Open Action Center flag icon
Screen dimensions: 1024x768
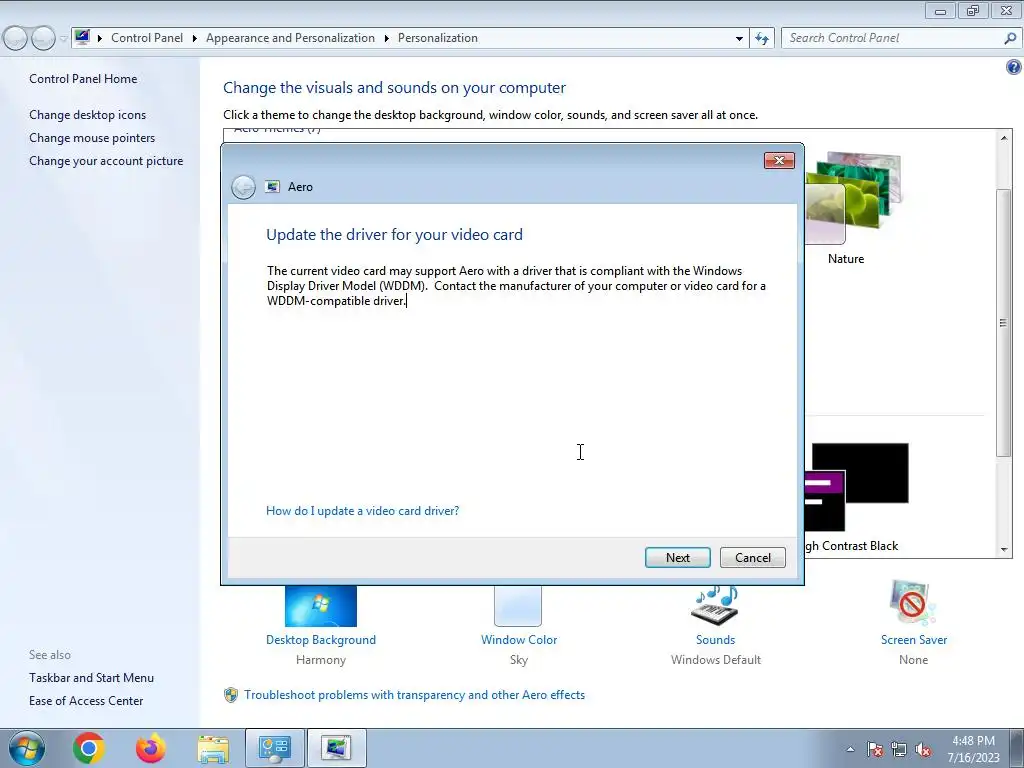[875, 749]
